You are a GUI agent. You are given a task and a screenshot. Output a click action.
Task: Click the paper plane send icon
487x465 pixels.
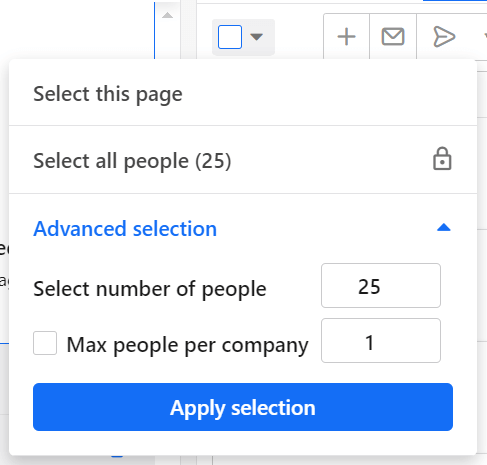click(444, 37)
